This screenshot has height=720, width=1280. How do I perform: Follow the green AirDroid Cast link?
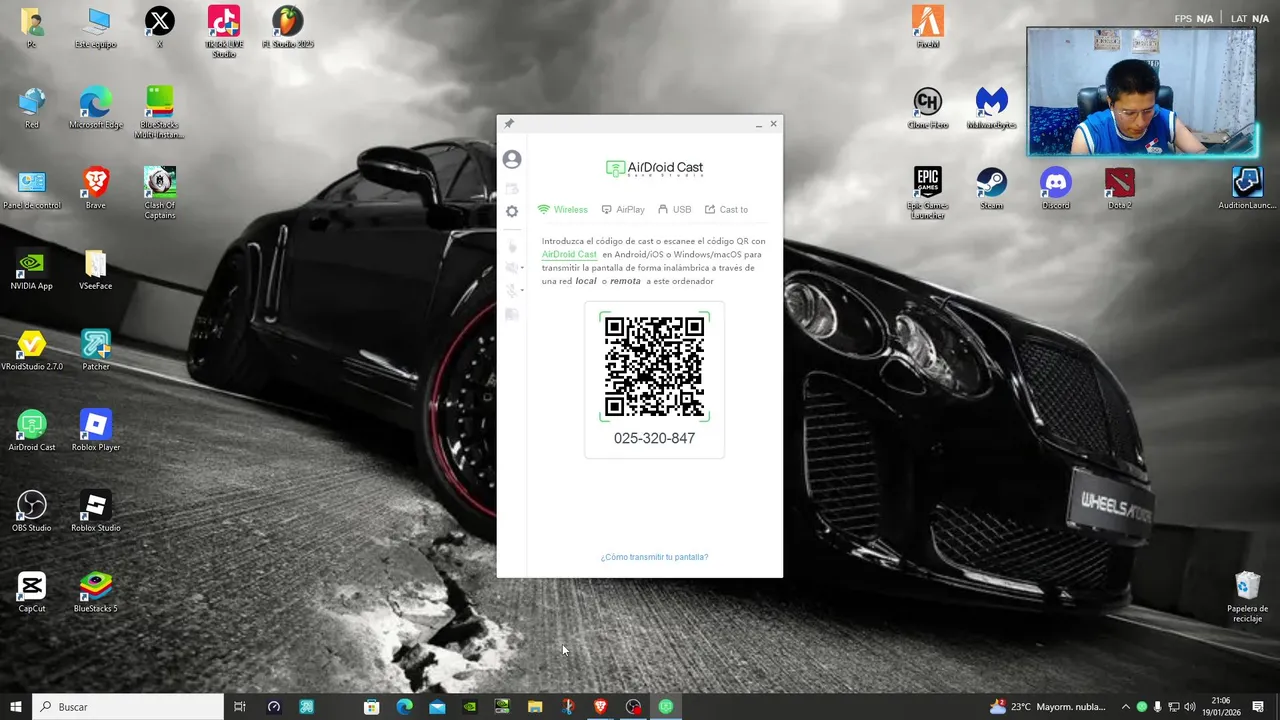pyautogui.click(x=569, y=255)
